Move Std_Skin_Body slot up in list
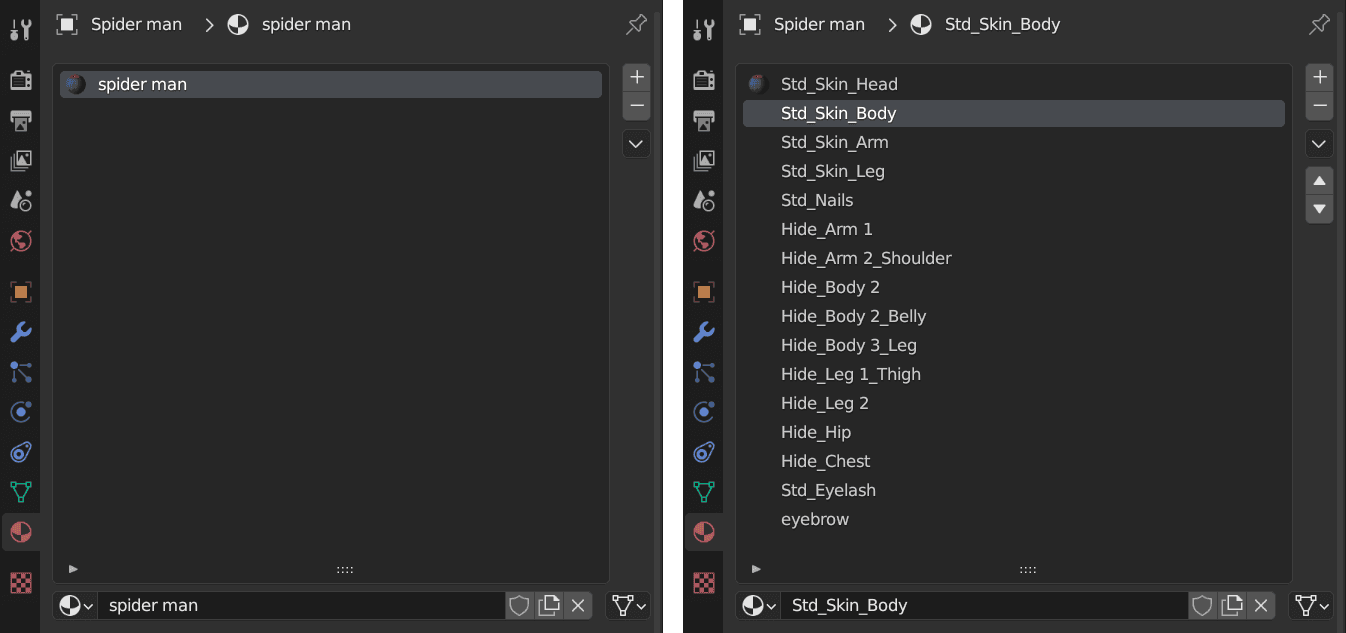Image resolution: width=1346 pixels, height=633 pixels. point(1319,181)
